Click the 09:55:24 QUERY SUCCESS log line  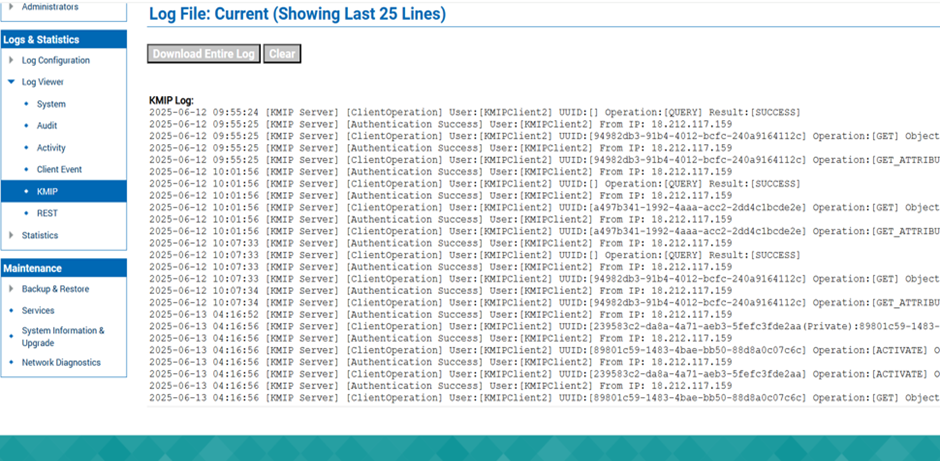click(x=474, y=113)
